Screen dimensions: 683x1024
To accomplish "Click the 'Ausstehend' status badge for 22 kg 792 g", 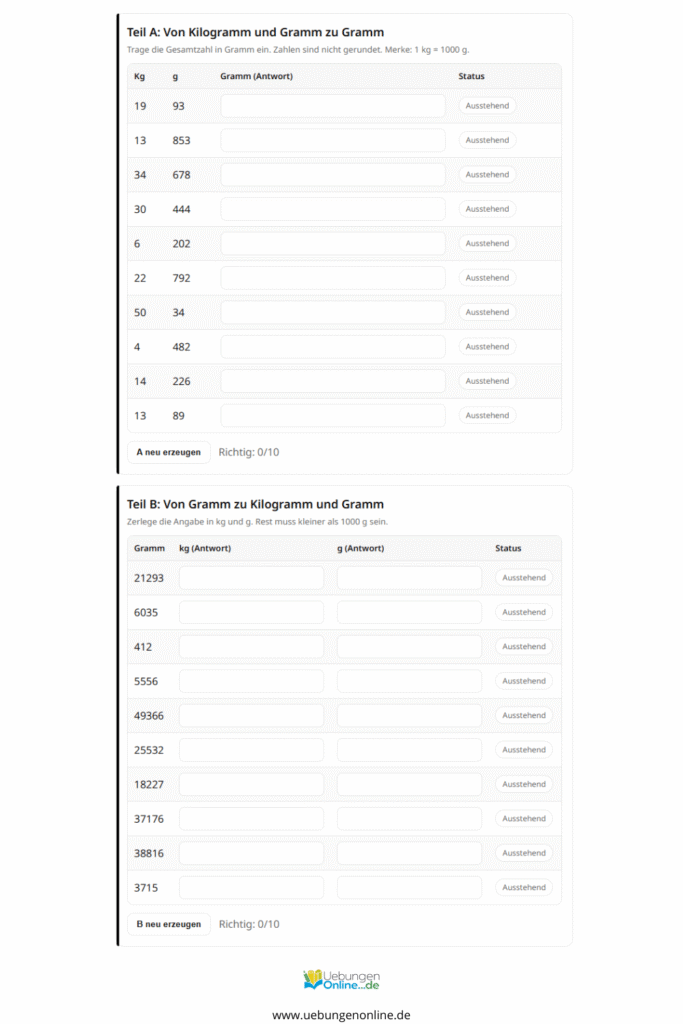I will tap(487, 278).
